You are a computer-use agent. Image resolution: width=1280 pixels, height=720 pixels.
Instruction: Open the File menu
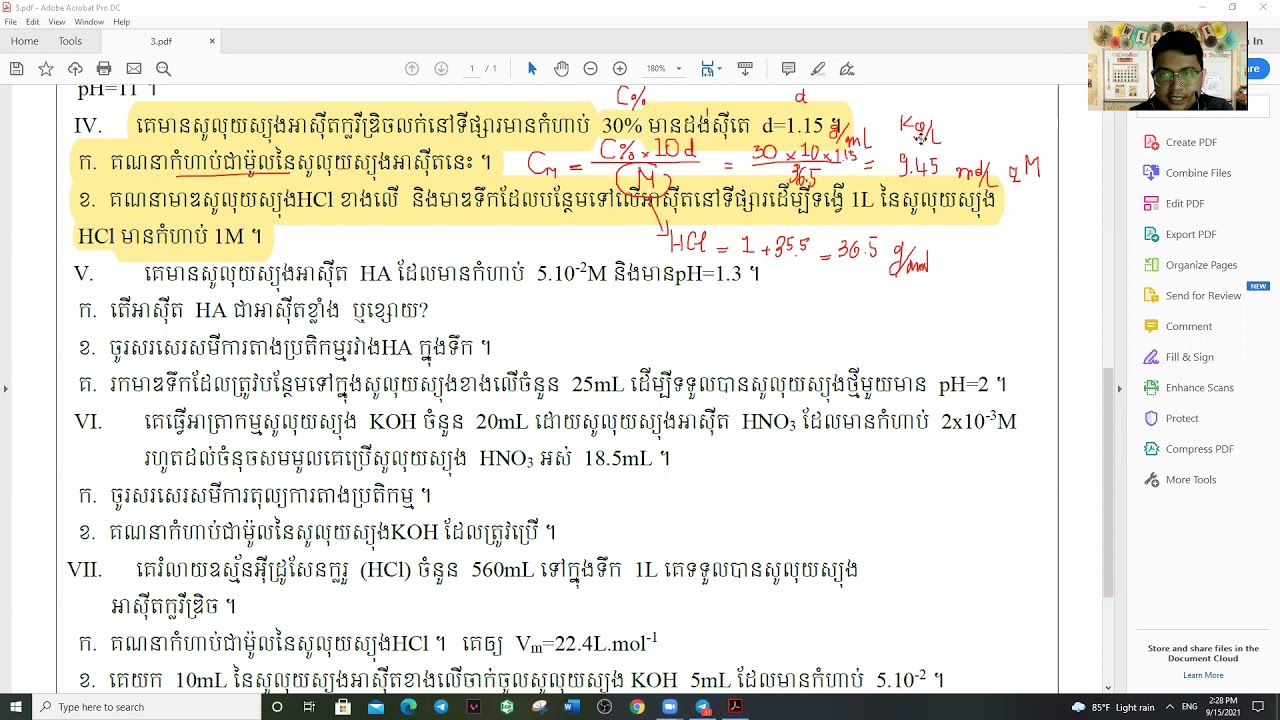point(10,22)
